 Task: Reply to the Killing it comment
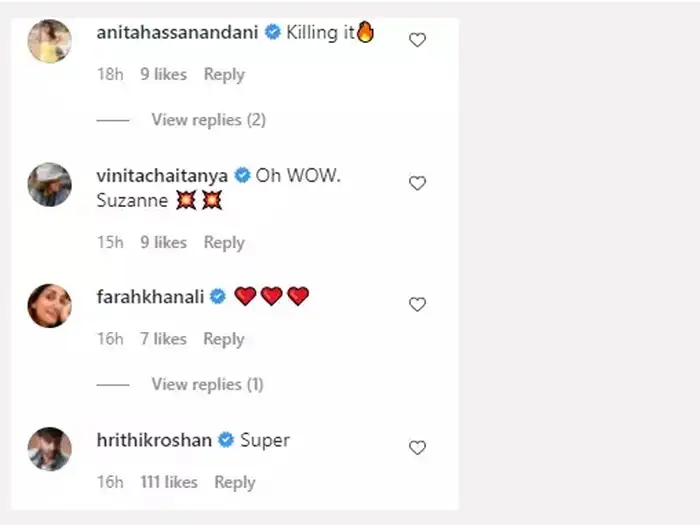[224, 74]
